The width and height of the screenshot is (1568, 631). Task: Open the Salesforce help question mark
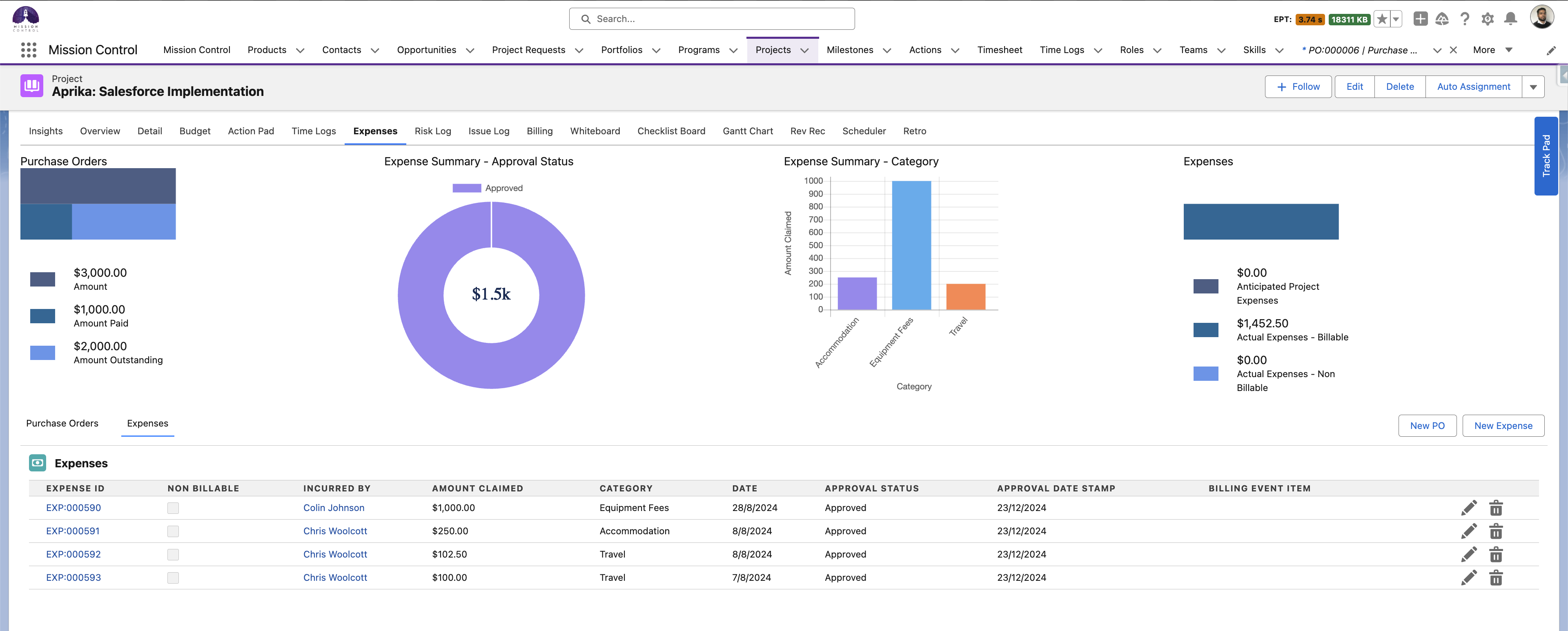[1465, 19]
